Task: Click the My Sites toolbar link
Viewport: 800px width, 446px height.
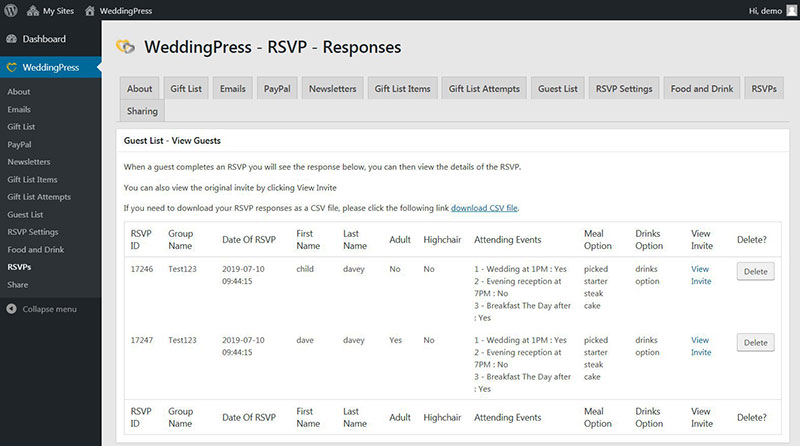Action: pyautogui.click(x=58, y=11)
